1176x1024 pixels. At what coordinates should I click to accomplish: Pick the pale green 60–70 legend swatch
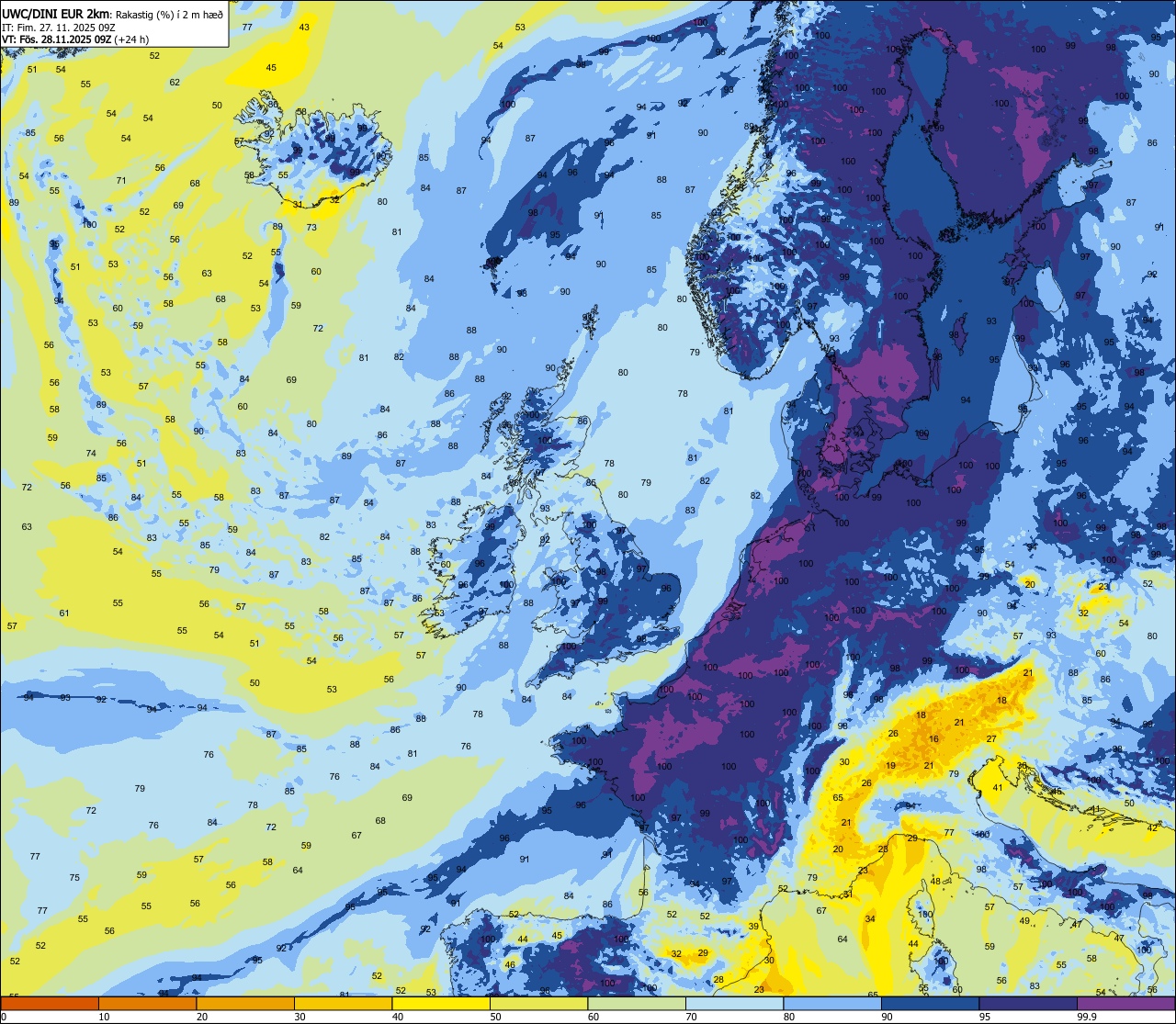tap(637, 1003)
